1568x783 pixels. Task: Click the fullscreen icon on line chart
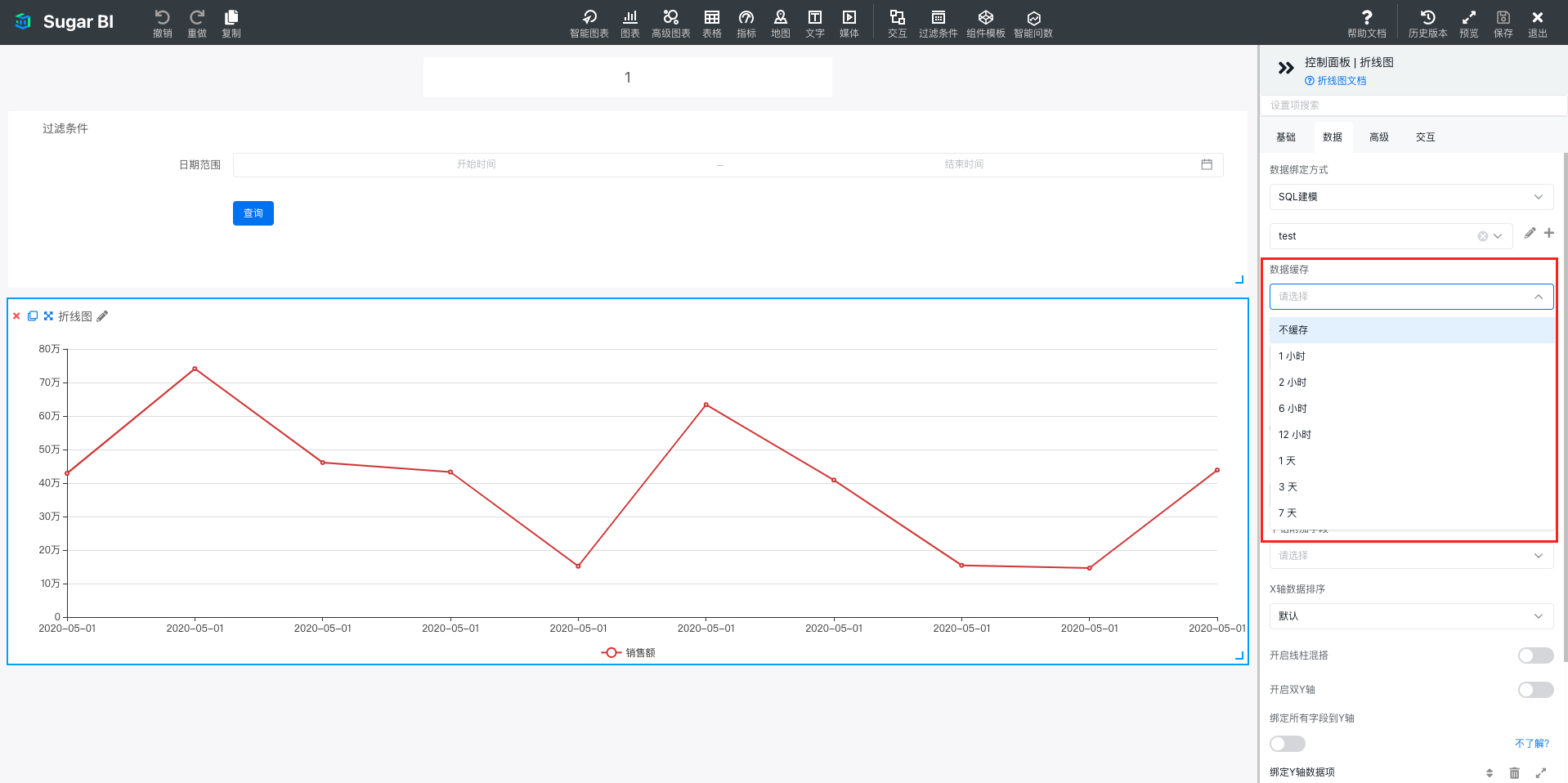click(x=48, y=316)
